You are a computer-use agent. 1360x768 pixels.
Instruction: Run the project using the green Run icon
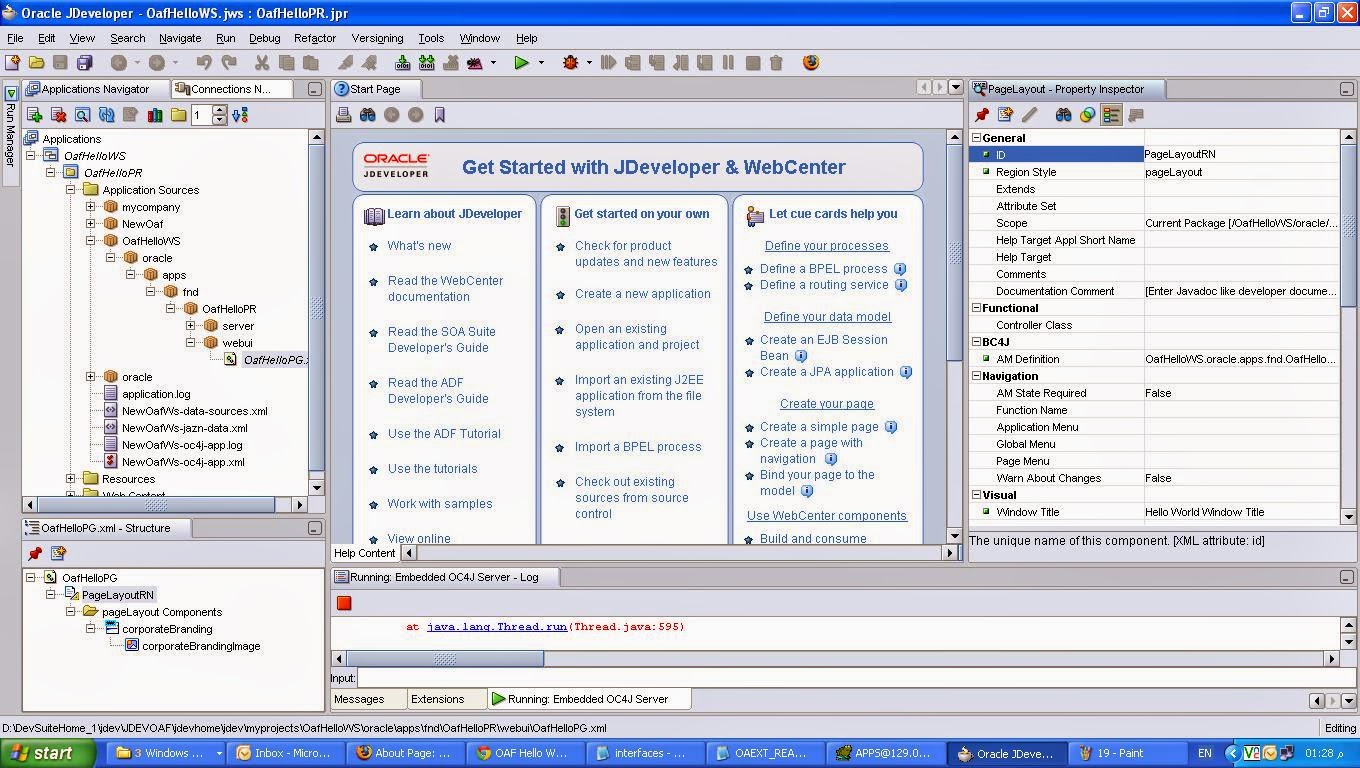click(520, 62)
